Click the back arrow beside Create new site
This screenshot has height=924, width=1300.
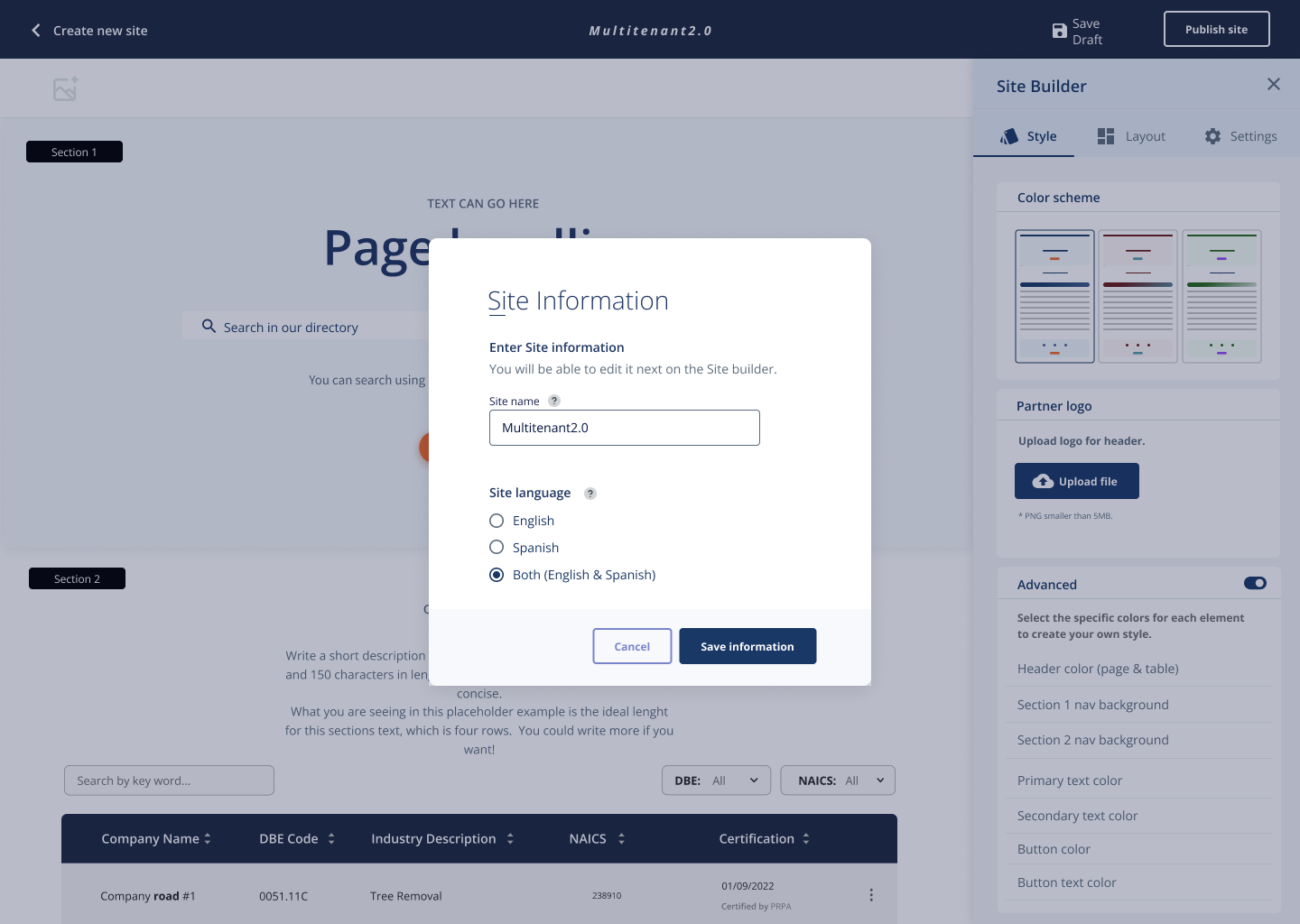click(35, 30)
